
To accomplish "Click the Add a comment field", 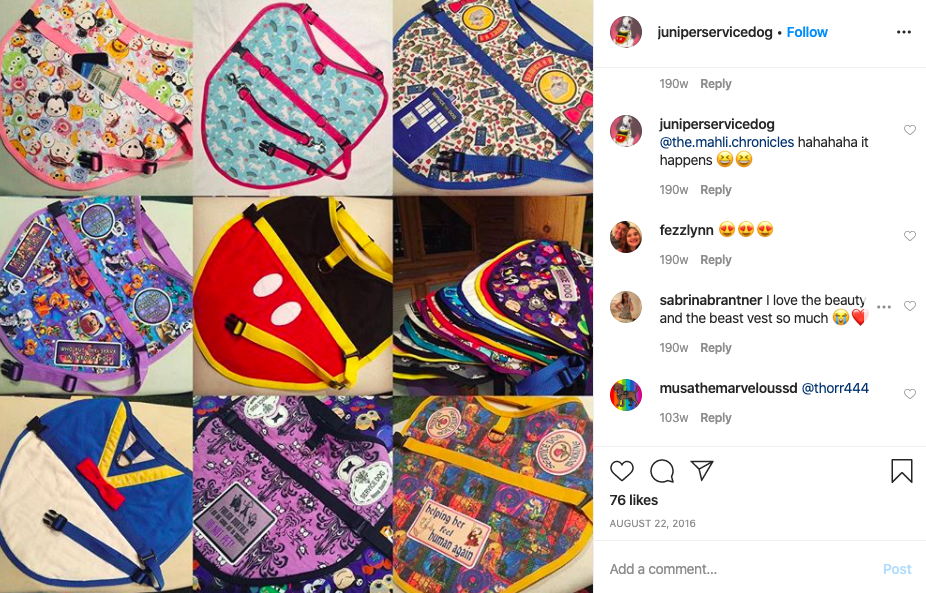I will [x=741, y=569].
